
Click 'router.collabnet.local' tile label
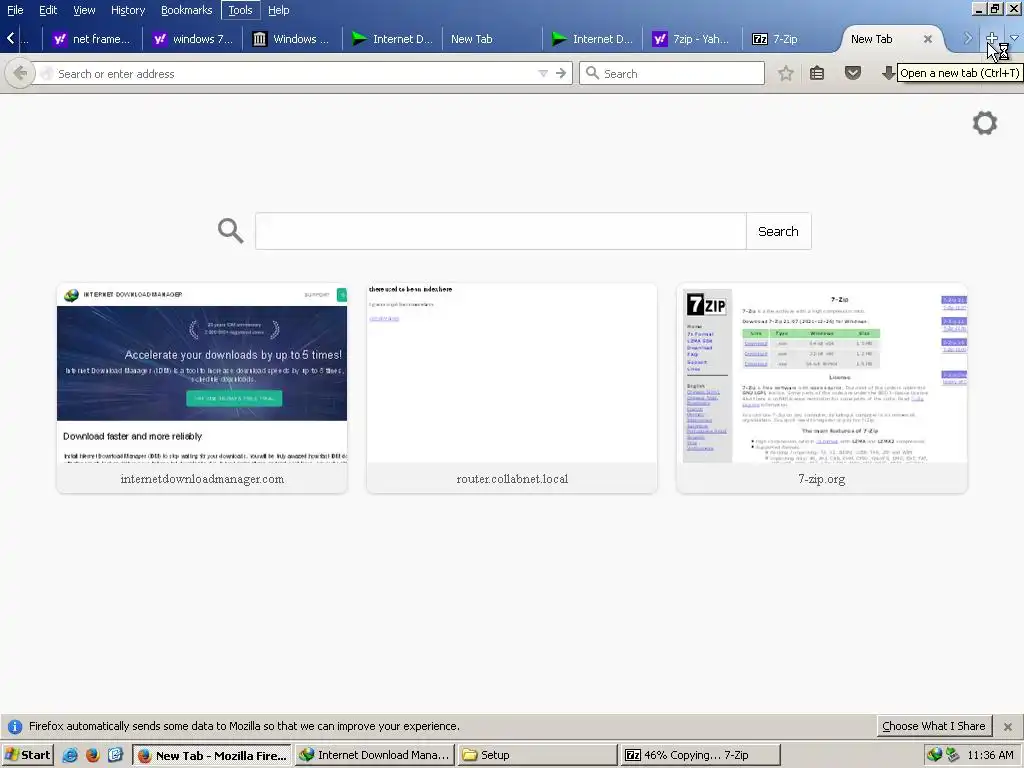click(512, 479)
